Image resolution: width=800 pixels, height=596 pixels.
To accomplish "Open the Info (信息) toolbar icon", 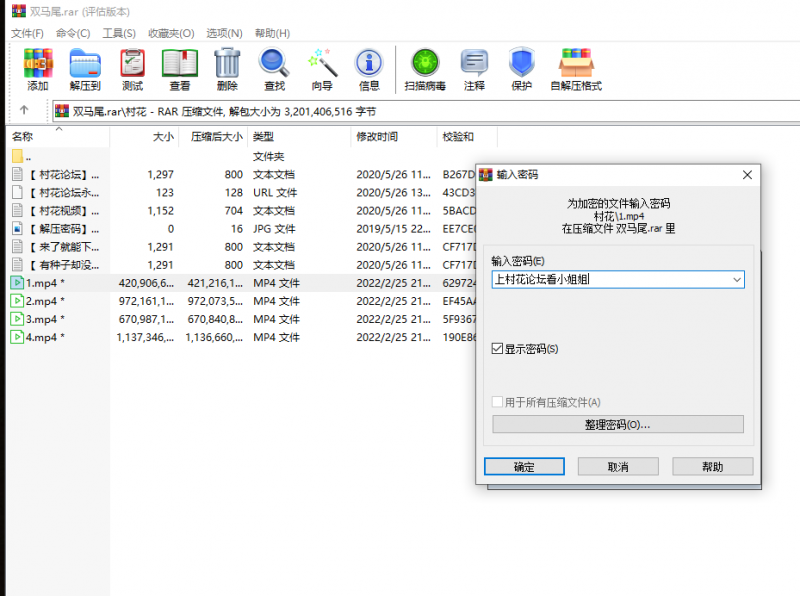I will click(369, 69).
